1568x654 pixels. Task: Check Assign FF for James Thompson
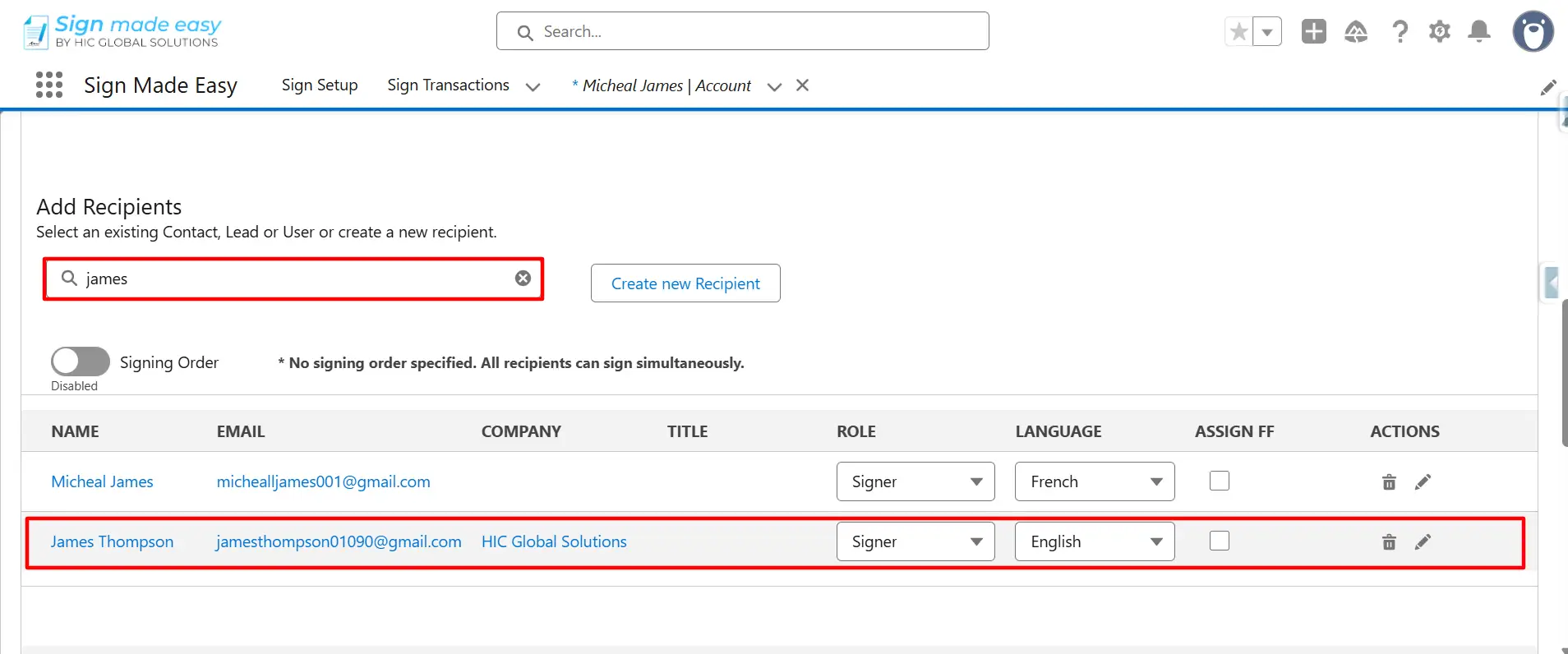point(1220,541)
